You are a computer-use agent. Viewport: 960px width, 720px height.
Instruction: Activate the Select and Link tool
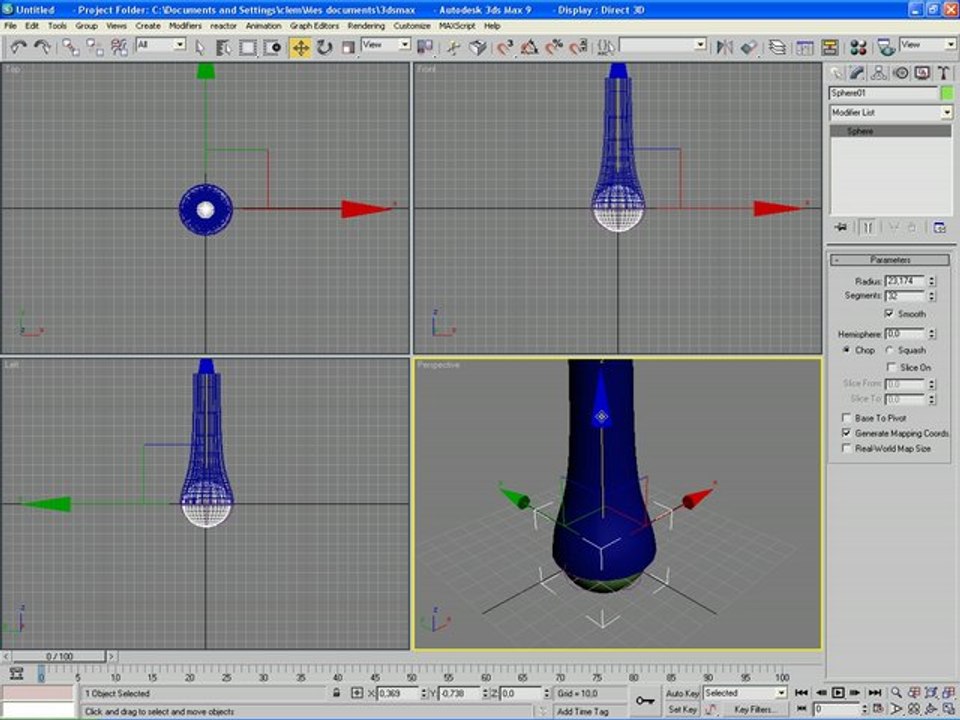70,47
